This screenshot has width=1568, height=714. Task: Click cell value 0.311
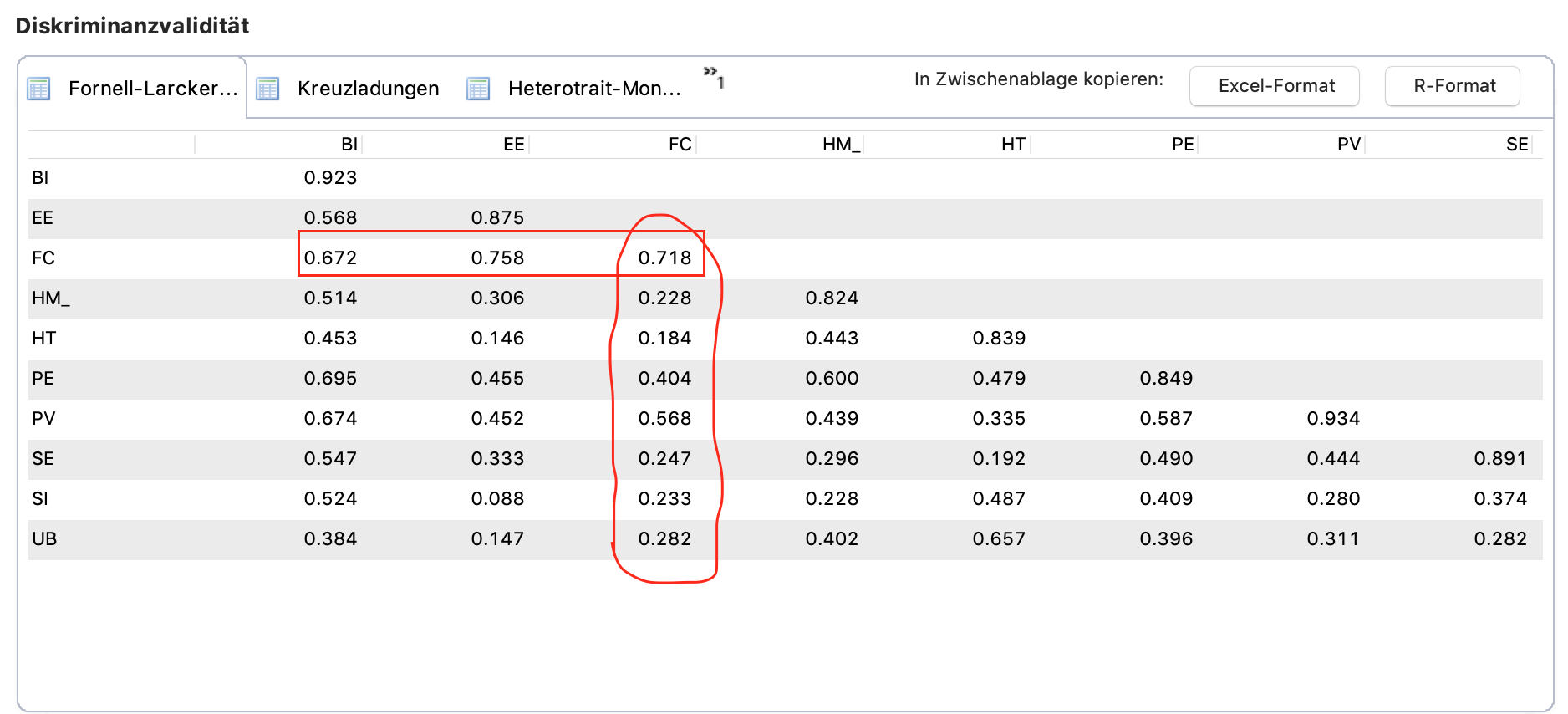click(x=1333, y=539)
